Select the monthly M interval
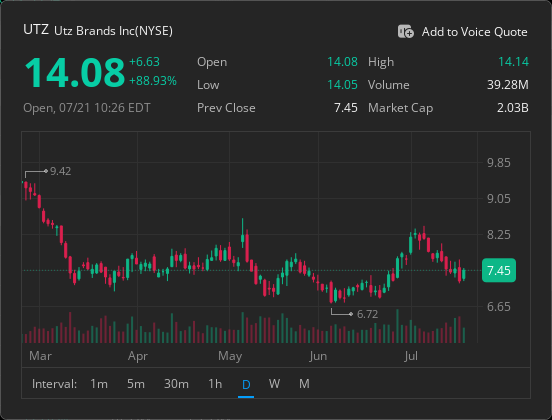The image size is (552, 420). point(304,383)
